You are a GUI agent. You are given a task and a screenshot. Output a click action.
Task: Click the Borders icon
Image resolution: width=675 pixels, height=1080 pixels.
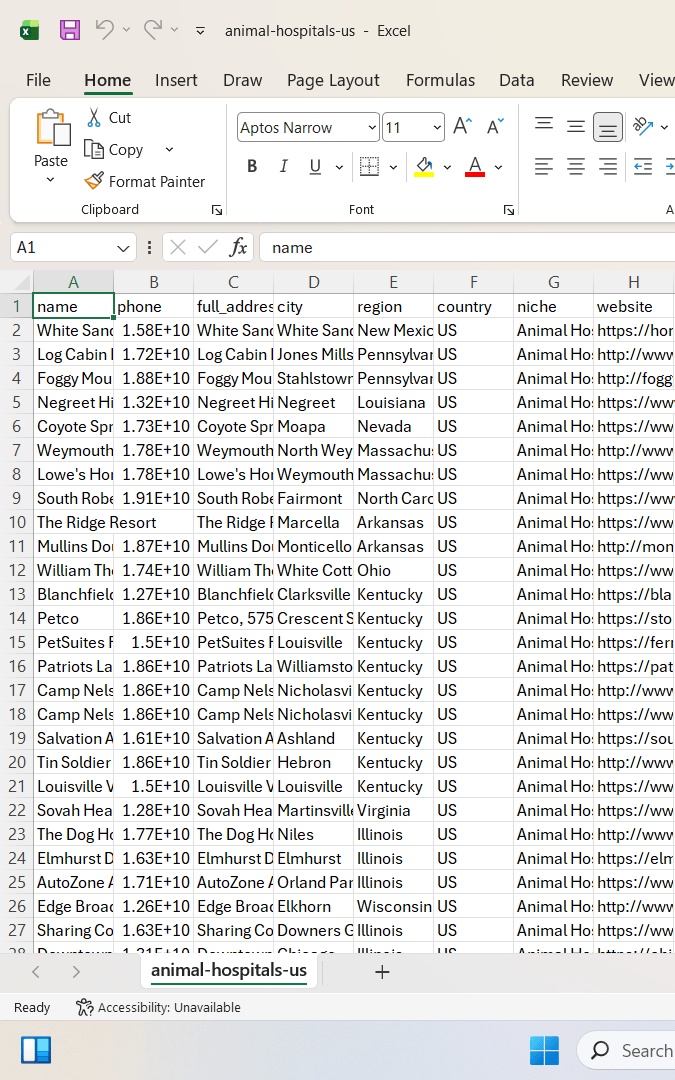click(x=369, y=167)
